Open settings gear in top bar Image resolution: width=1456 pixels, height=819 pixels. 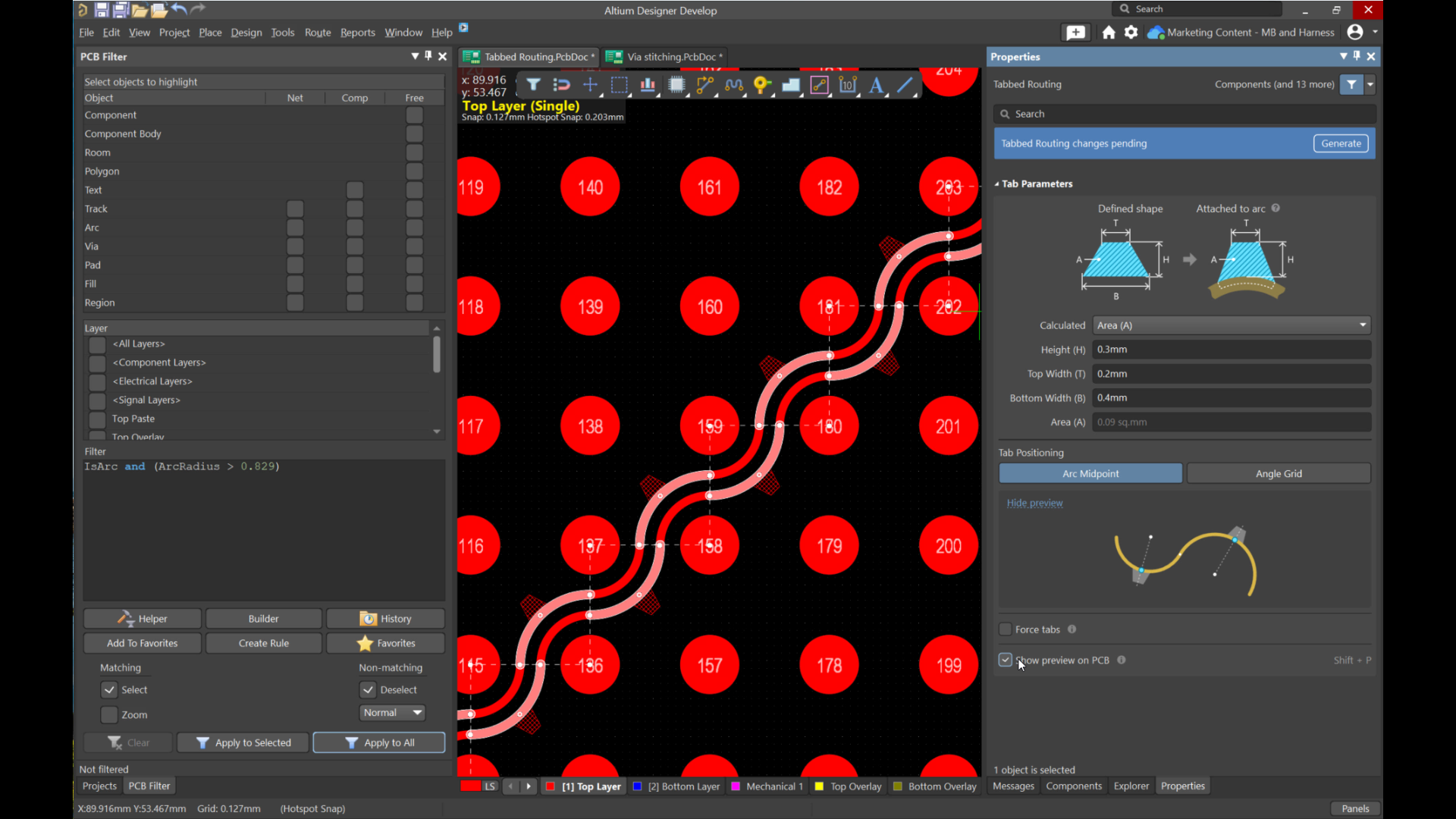(1131, 32)
